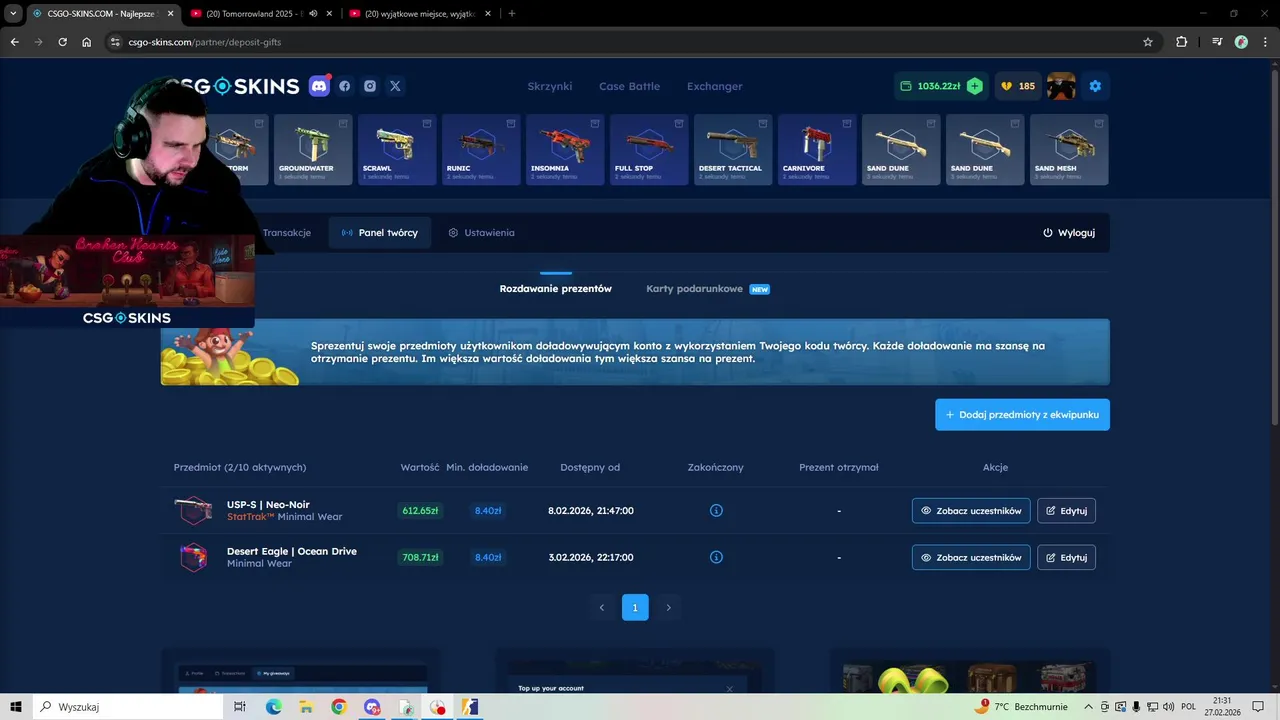
Task: Open the Facebook icon link
Action: click(x=345, y=86)
